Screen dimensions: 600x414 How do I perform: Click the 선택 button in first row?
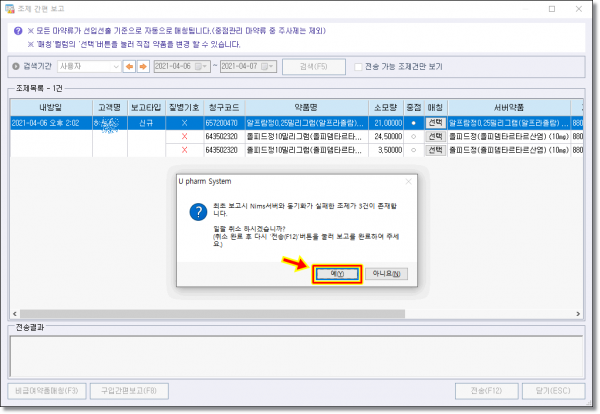tap(435, 123)
